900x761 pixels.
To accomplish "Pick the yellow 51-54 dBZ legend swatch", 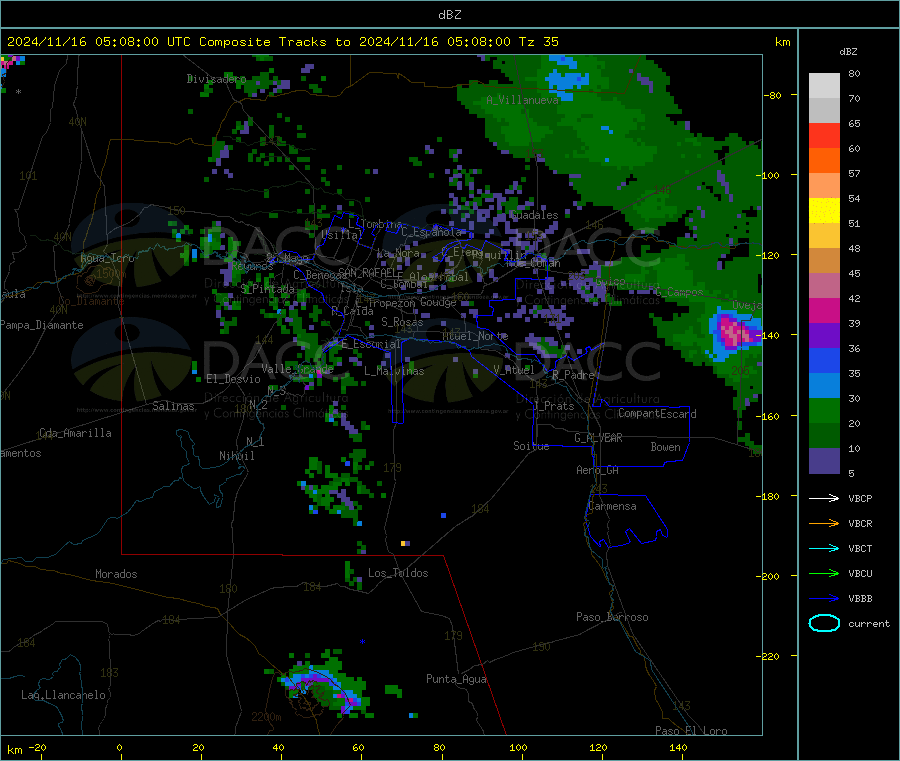I will [824, 211].
